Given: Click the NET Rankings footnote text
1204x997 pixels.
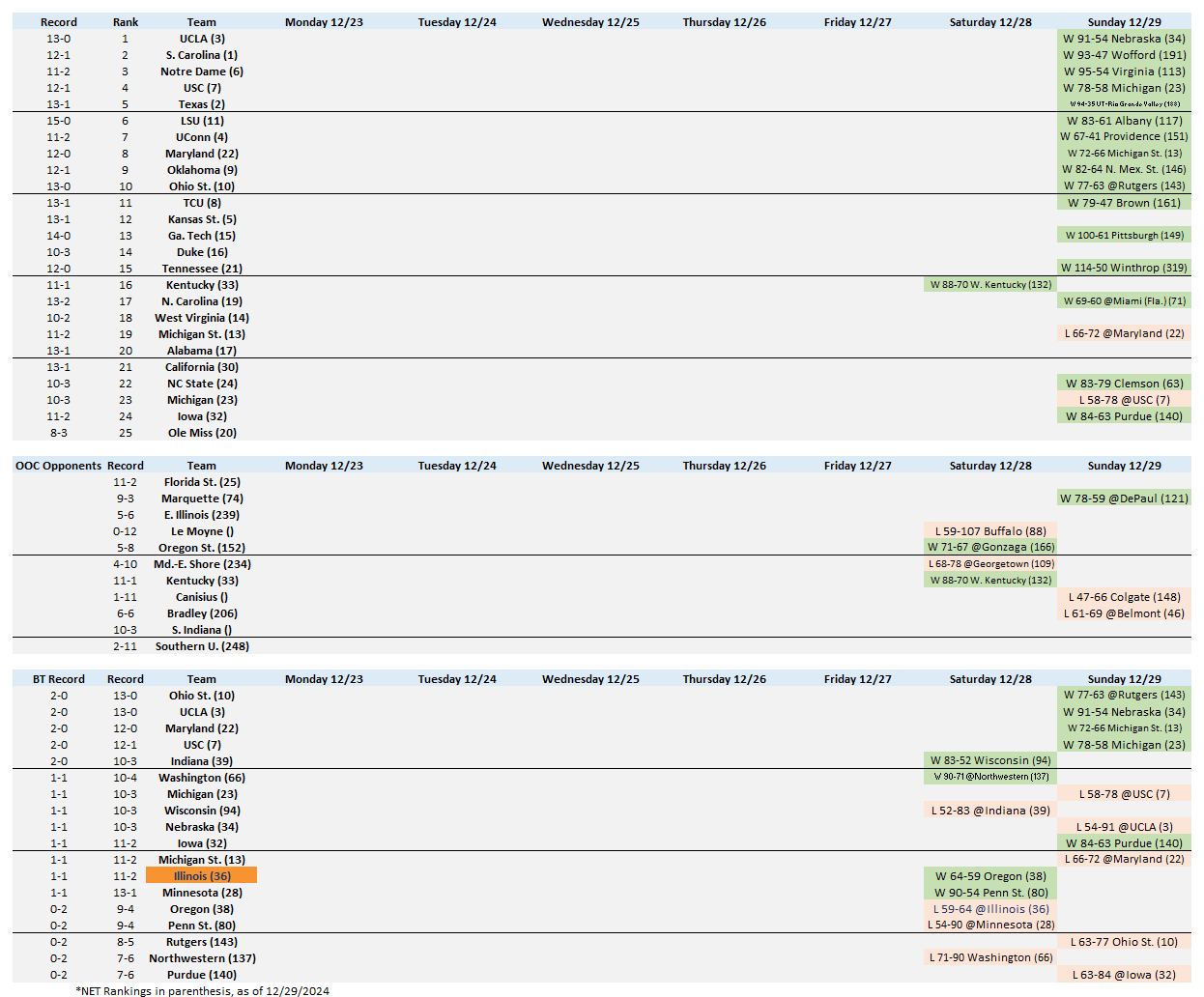Looking at the screenshot, I should tap(203, 990).
